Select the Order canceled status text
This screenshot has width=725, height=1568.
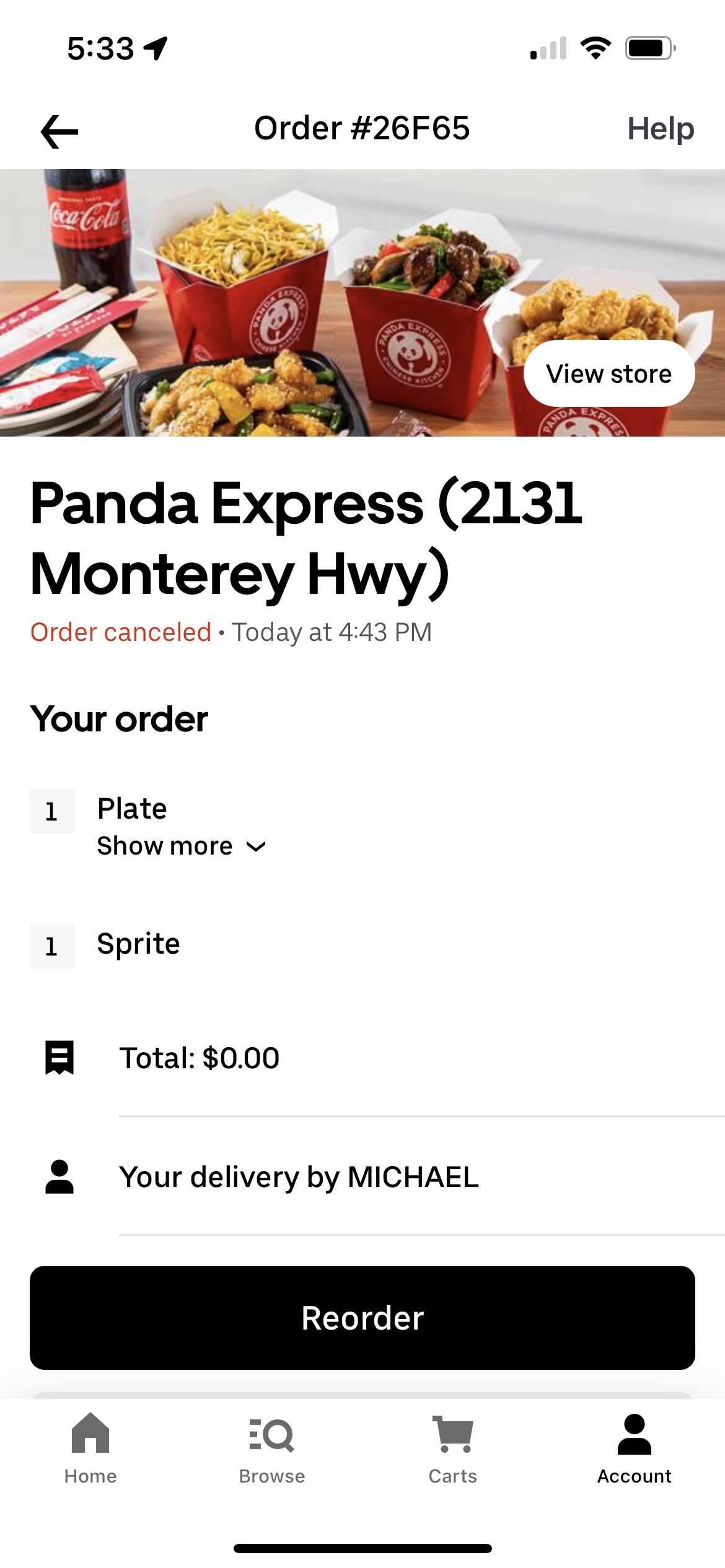point(121,632)
